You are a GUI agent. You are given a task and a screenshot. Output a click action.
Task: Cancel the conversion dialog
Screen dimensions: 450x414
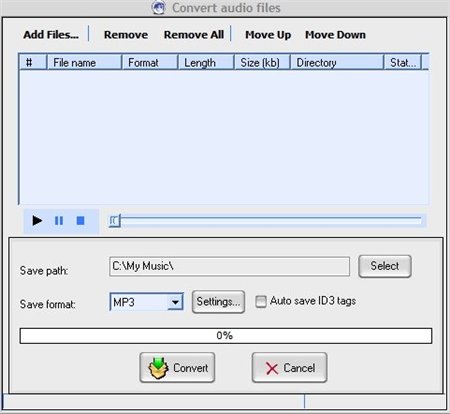289,368
